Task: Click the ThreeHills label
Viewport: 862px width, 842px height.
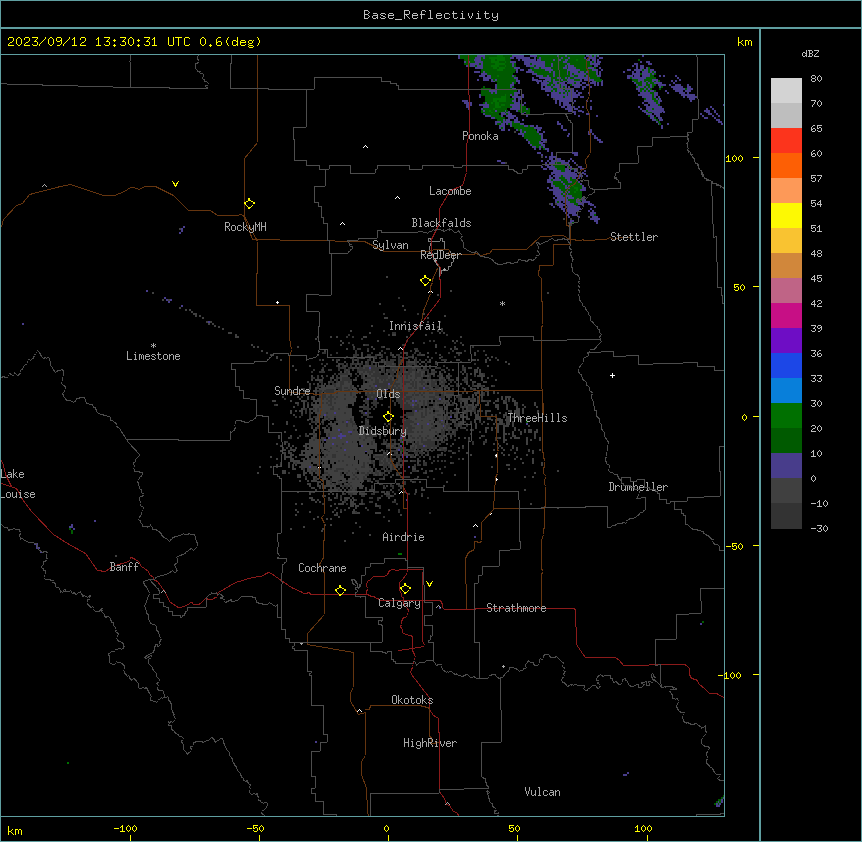Action: (x=537, y=418)
